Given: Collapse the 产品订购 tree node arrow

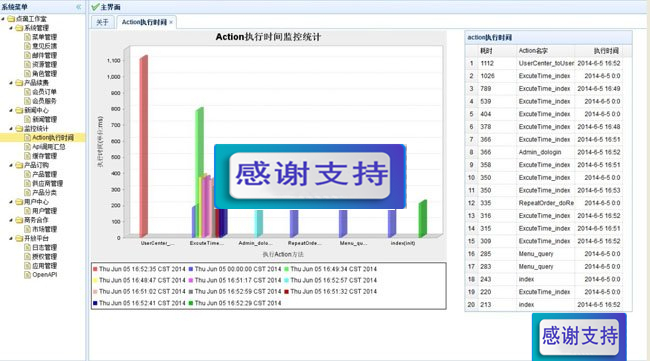Looking at the screenshot, I should (x=11, y=165).
